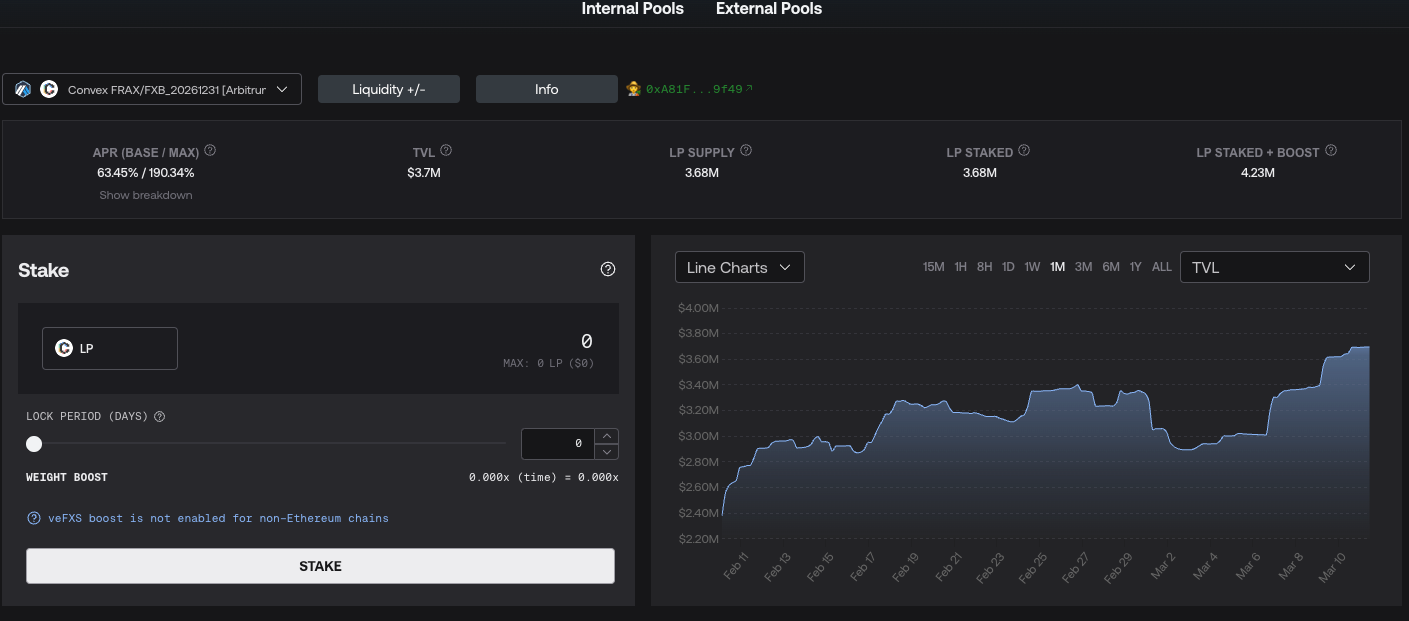Click the Lock Period help icon
The height and width of the screenshot is (621, 1409).
160,416
